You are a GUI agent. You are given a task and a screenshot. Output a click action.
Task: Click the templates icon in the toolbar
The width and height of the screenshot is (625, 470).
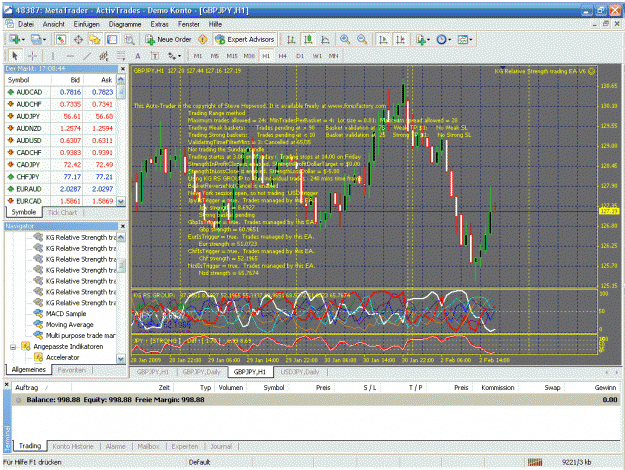pos(463,39)
